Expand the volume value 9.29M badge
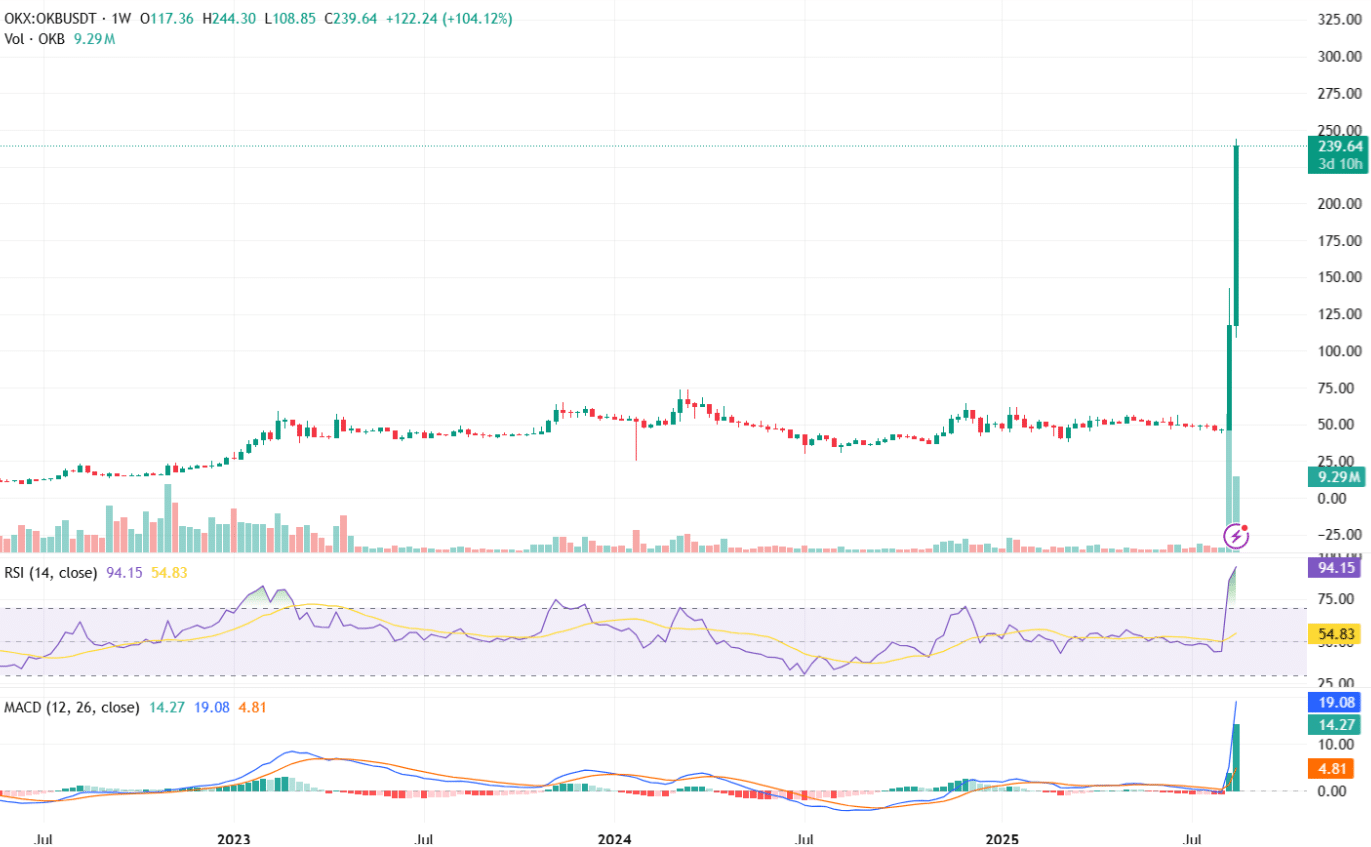The height and width of the screenshot is (847, 1371). pos(1338,477)
